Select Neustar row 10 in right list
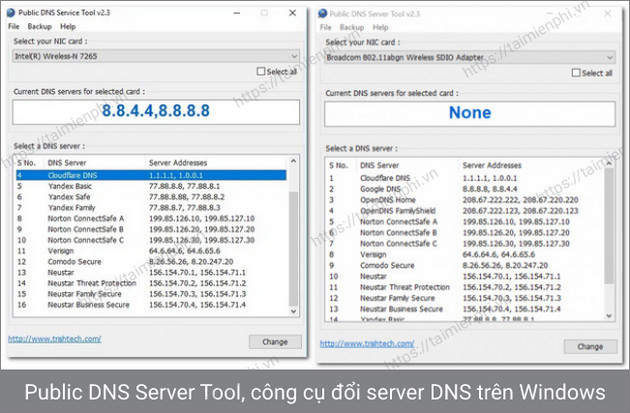 tap(465, 276)
